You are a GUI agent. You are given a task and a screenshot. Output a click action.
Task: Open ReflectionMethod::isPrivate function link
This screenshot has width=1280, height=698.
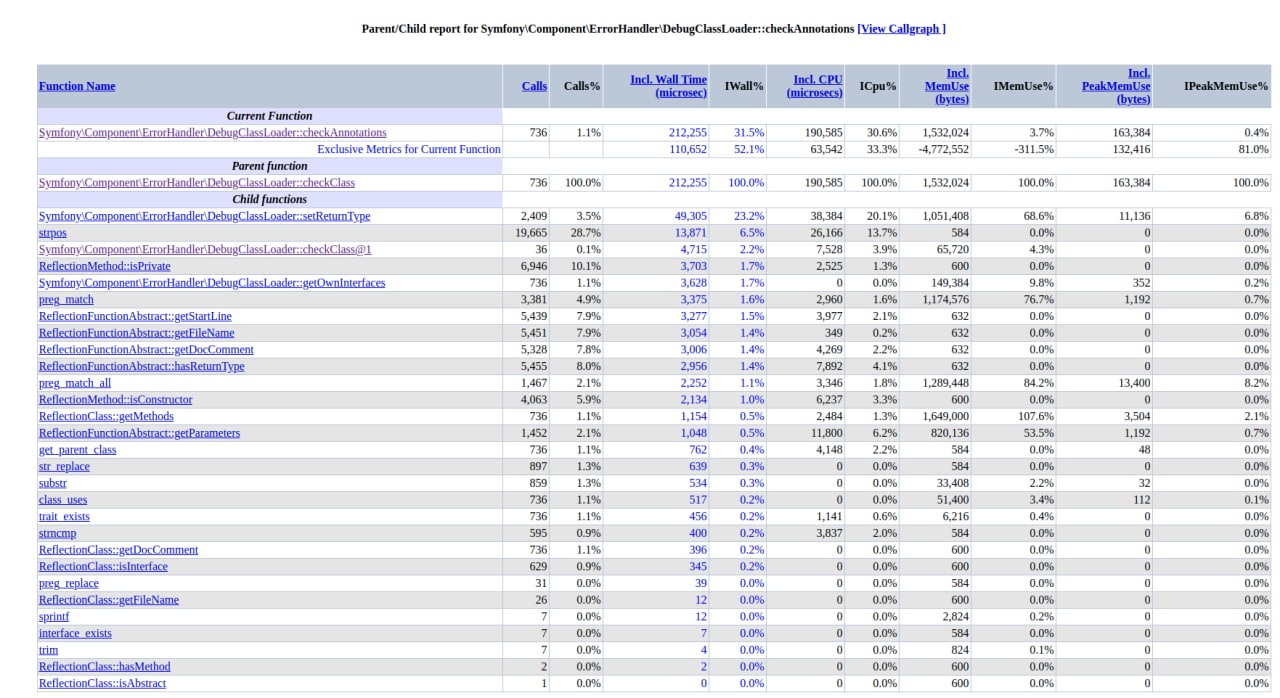click(x=104, y=266)
